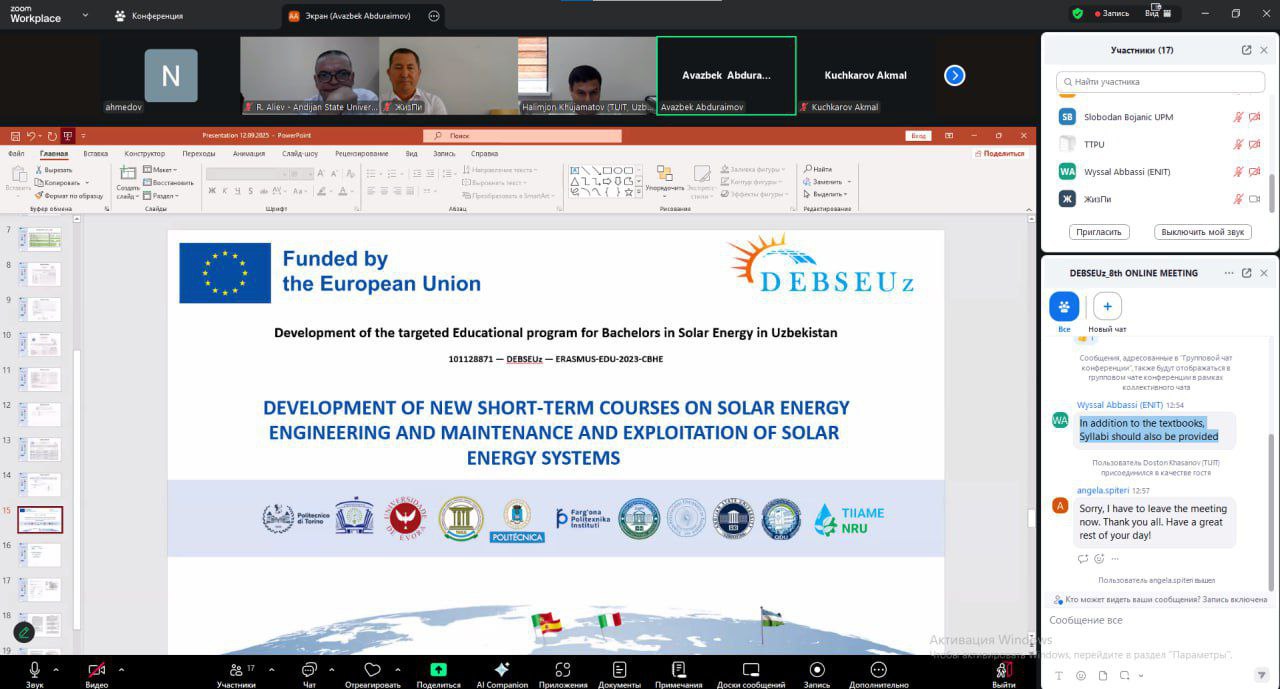Viewport: 1280px width, 689px height.
Task: Click the AI Companion icon
Action: tap(502, 670)
